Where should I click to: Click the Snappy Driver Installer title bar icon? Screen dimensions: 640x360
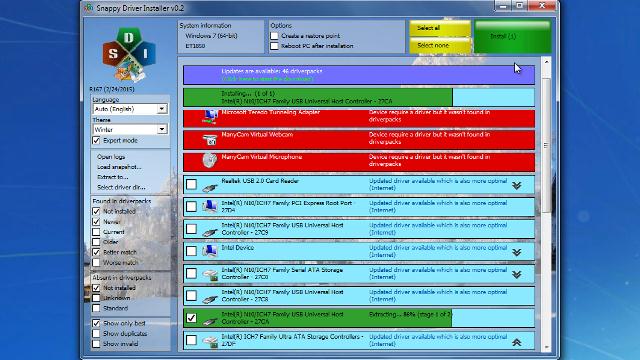pos(89,8)
